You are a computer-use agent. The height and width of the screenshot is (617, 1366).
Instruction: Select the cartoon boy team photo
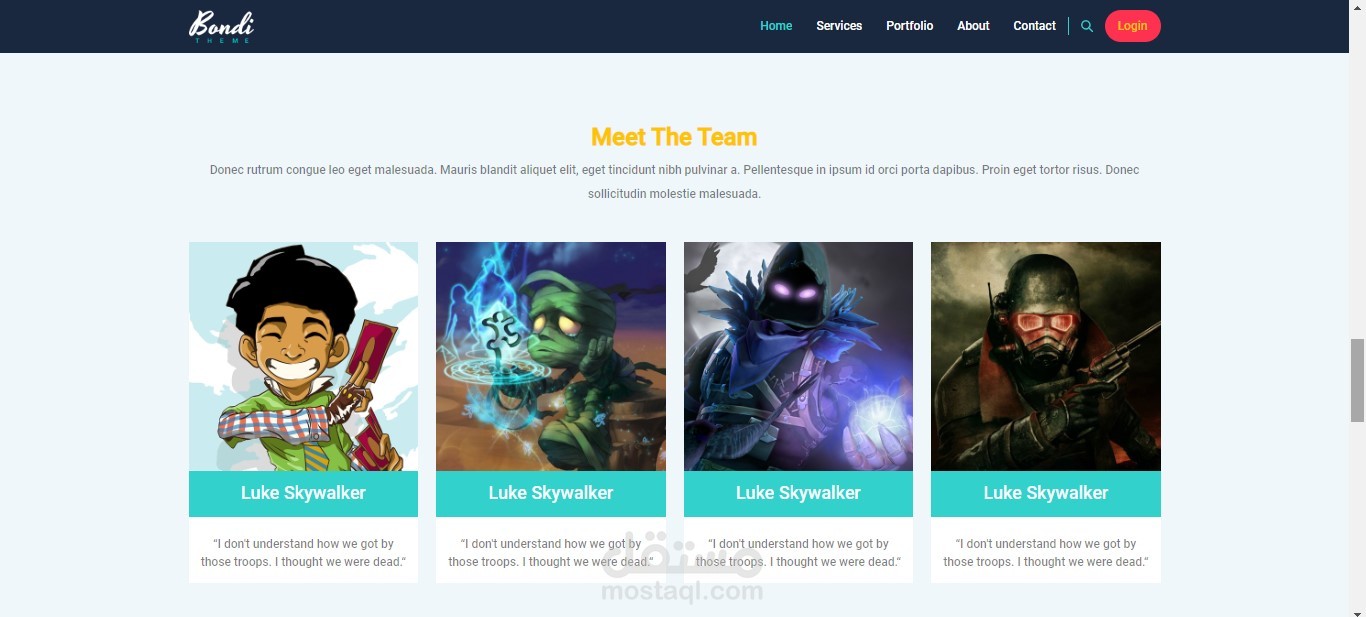[x=303, y=356]
